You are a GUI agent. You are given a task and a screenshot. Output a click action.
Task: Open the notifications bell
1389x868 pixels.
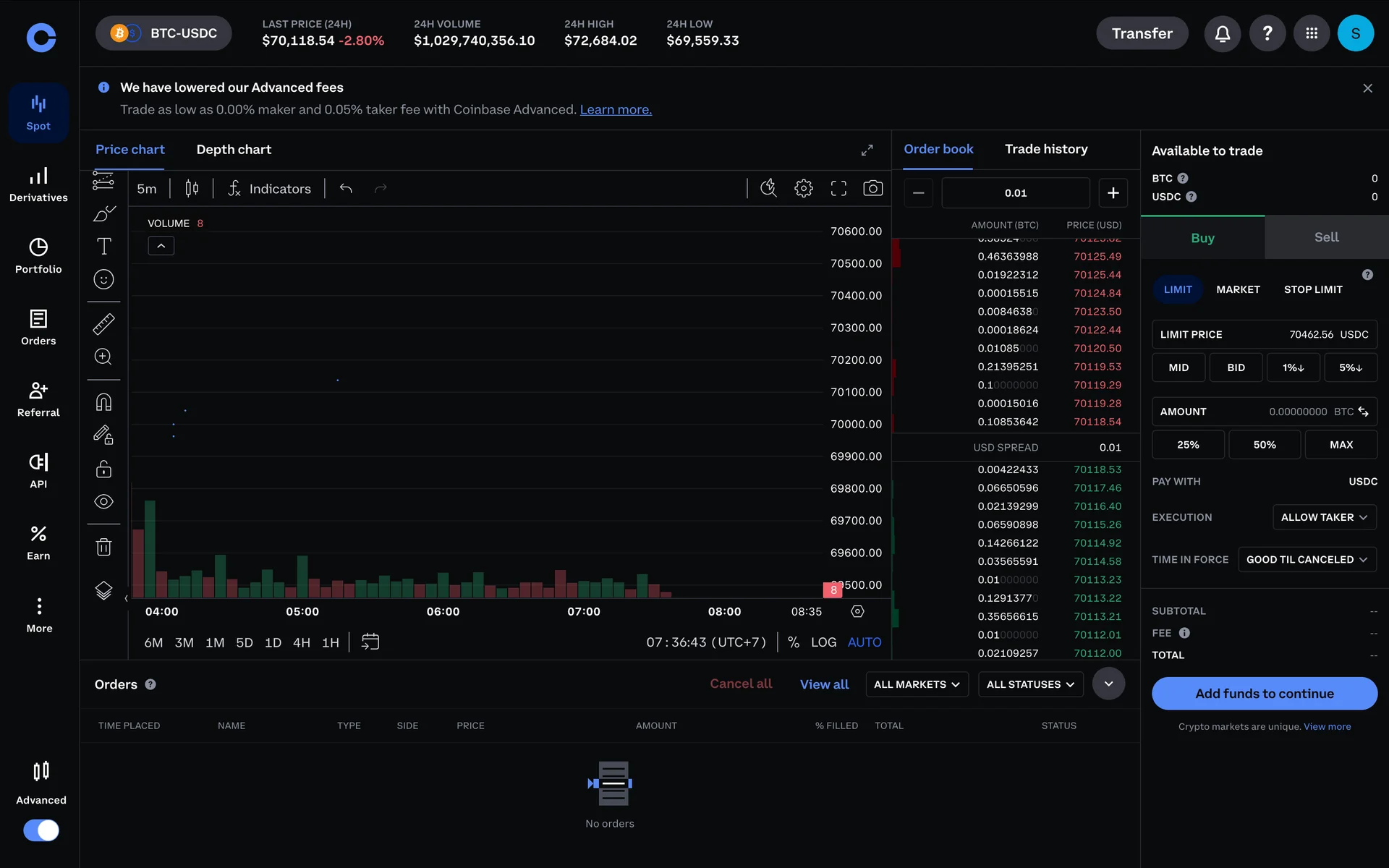(1222, 33)
